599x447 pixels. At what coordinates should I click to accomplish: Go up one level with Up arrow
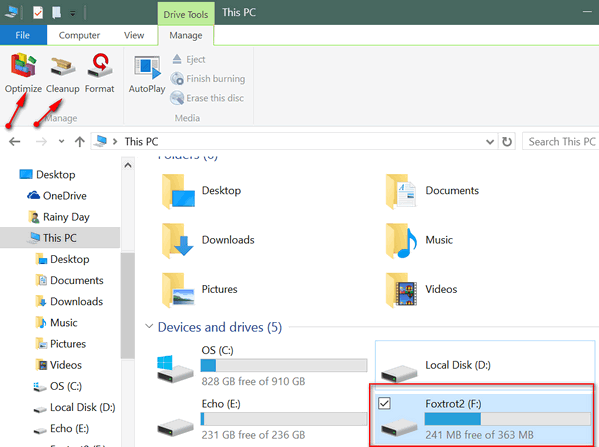79,142
